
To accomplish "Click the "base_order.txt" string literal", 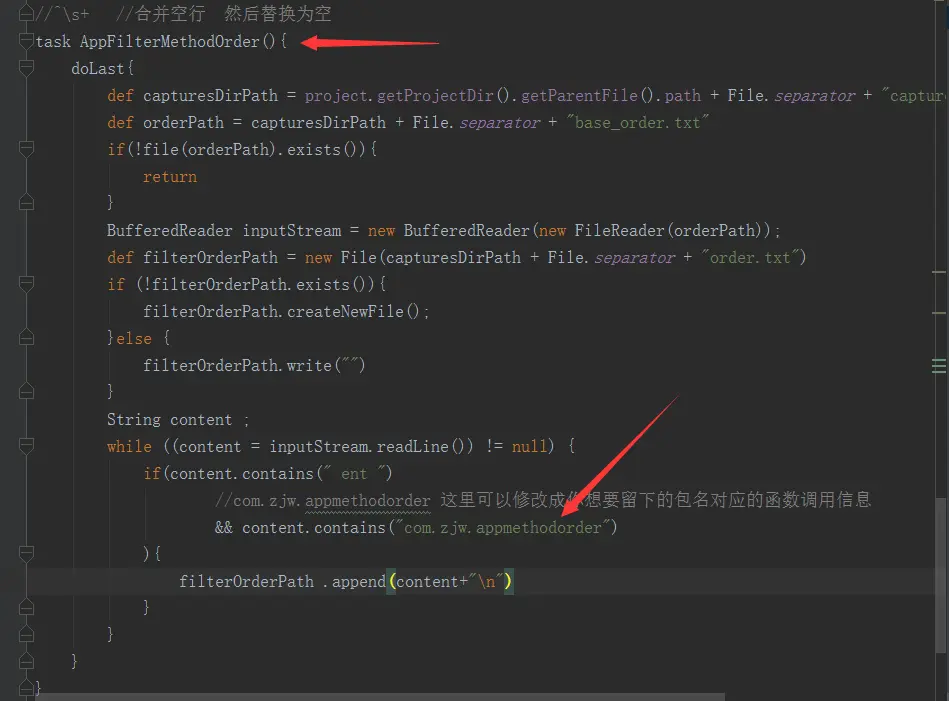I will [637, 123].
